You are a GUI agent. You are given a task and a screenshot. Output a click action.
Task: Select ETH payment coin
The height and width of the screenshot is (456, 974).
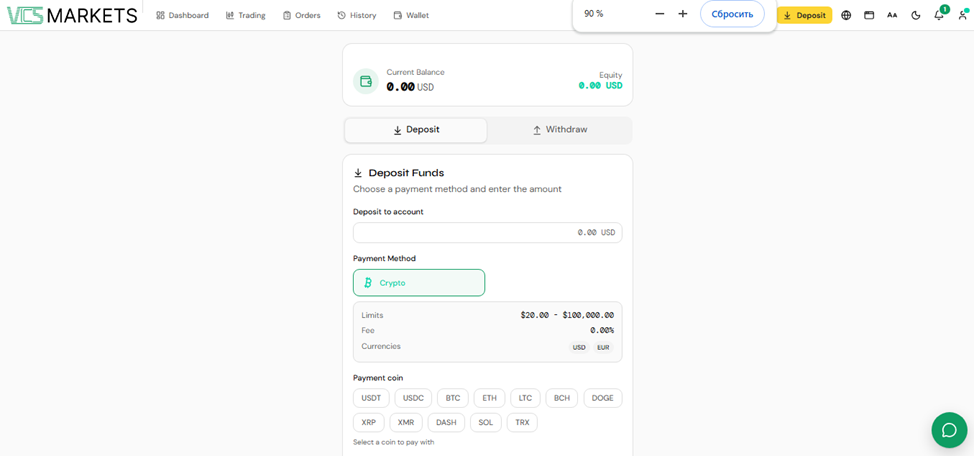pos(489,398)
